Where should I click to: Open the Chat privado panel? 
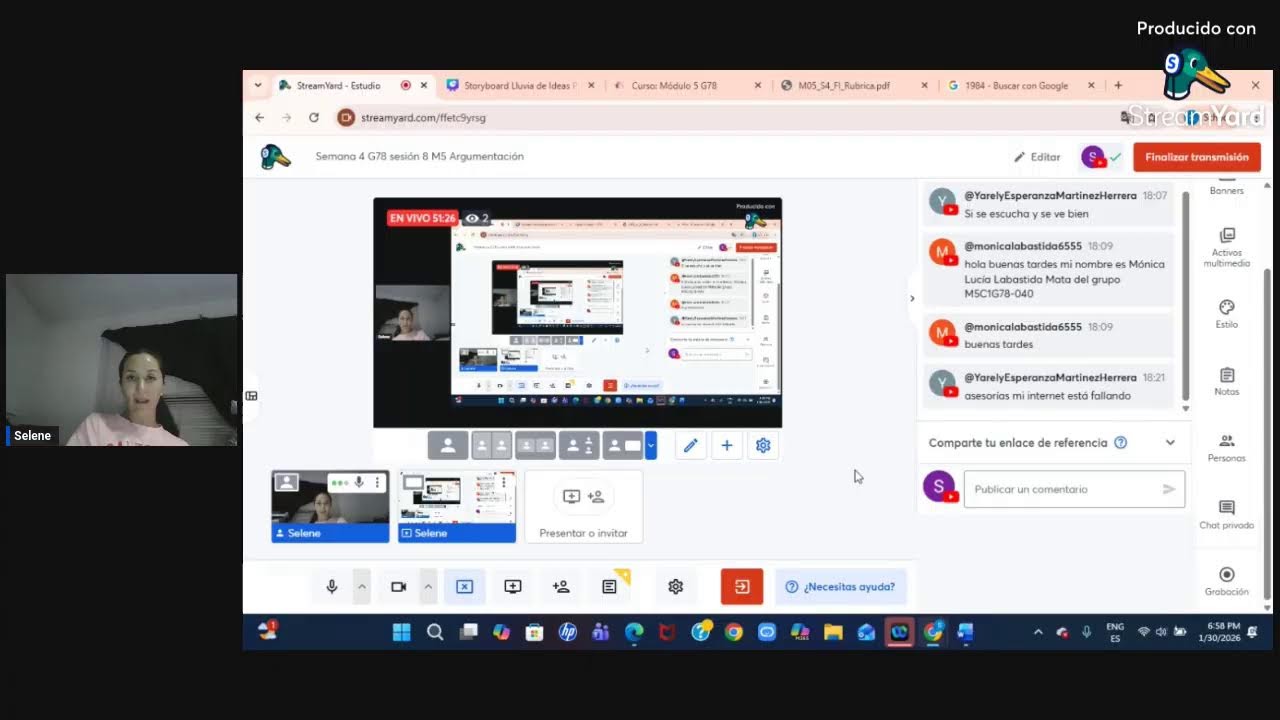point(1227,515)
